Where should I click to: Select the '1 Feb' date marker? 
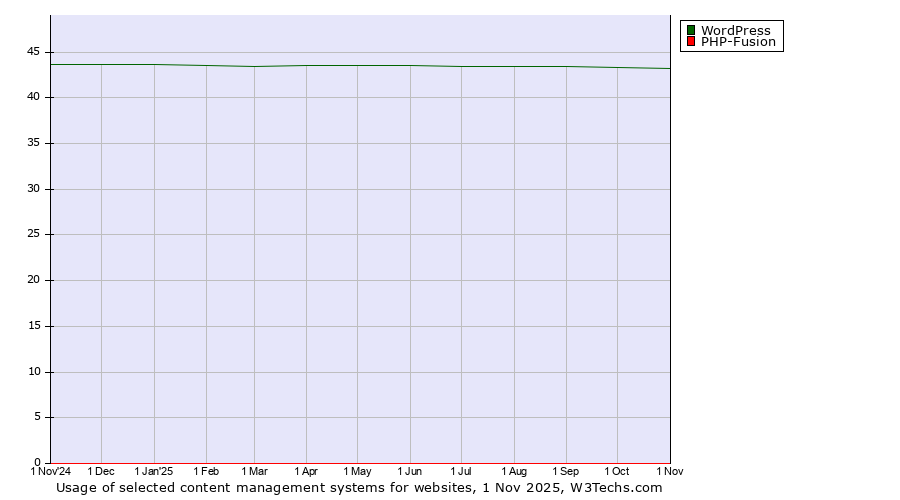(x=206, y=471)
